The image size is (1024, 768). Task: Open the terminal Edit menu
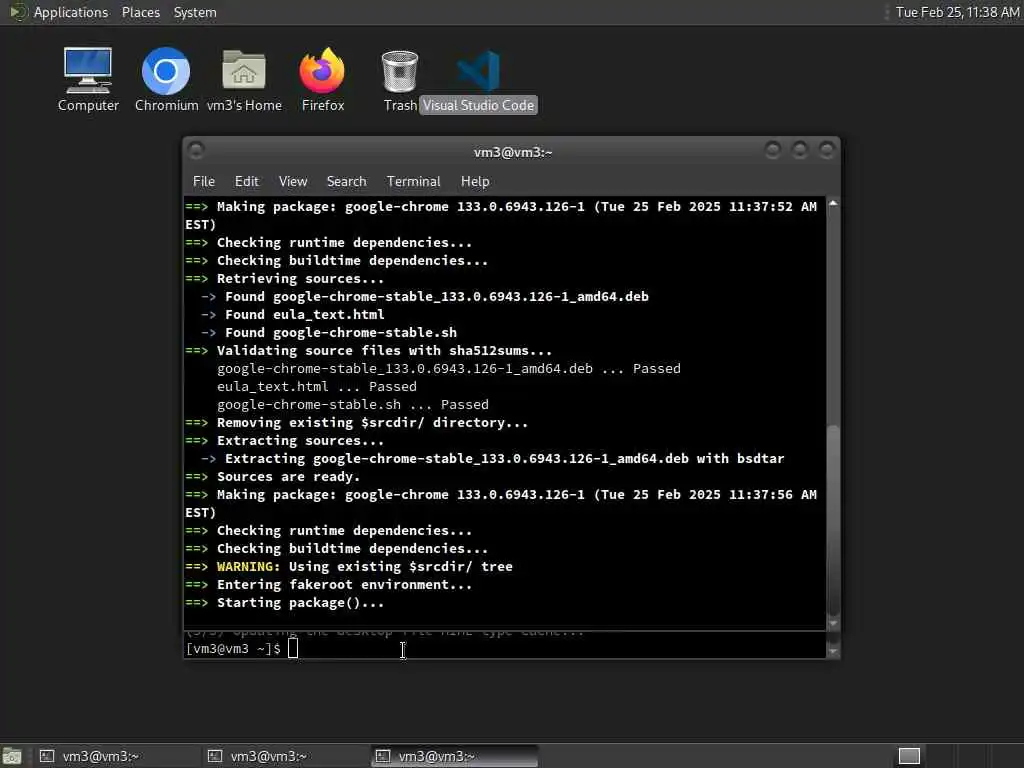point(246,182)
